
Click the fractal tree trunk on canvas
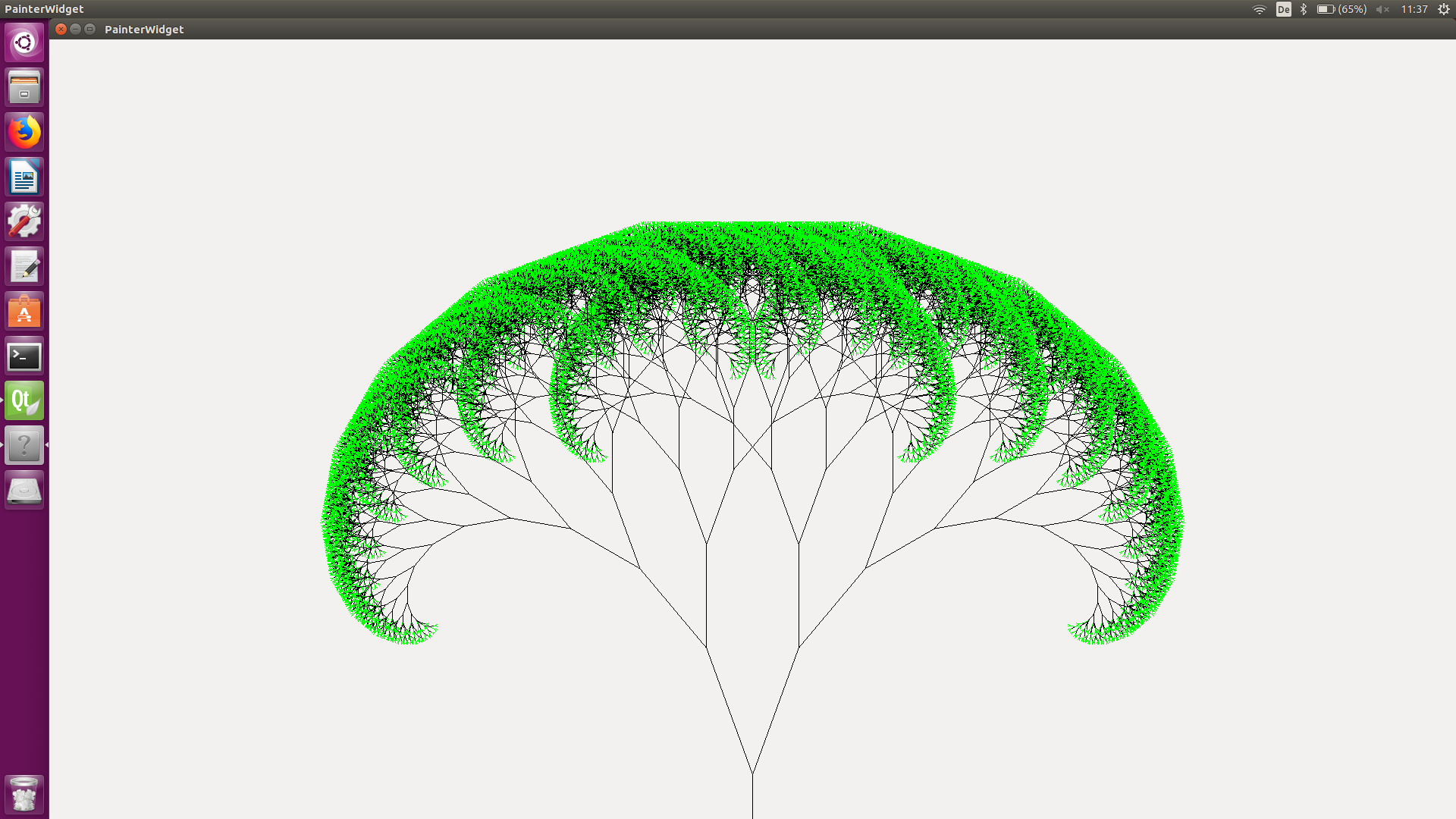pos(752,796)
